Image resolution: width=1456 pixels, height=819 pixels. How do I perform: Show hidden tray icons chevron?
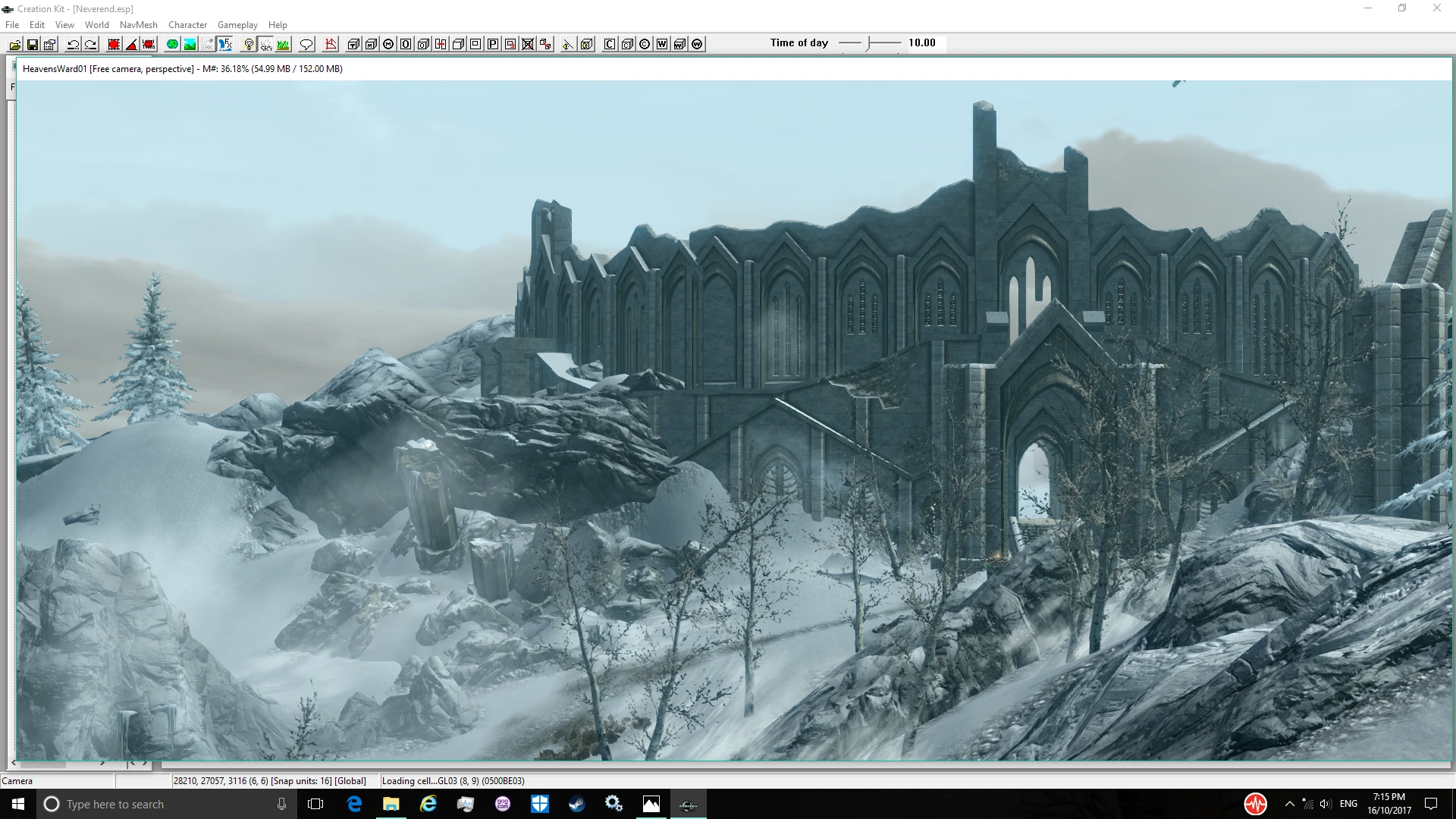pos(1289,804)
